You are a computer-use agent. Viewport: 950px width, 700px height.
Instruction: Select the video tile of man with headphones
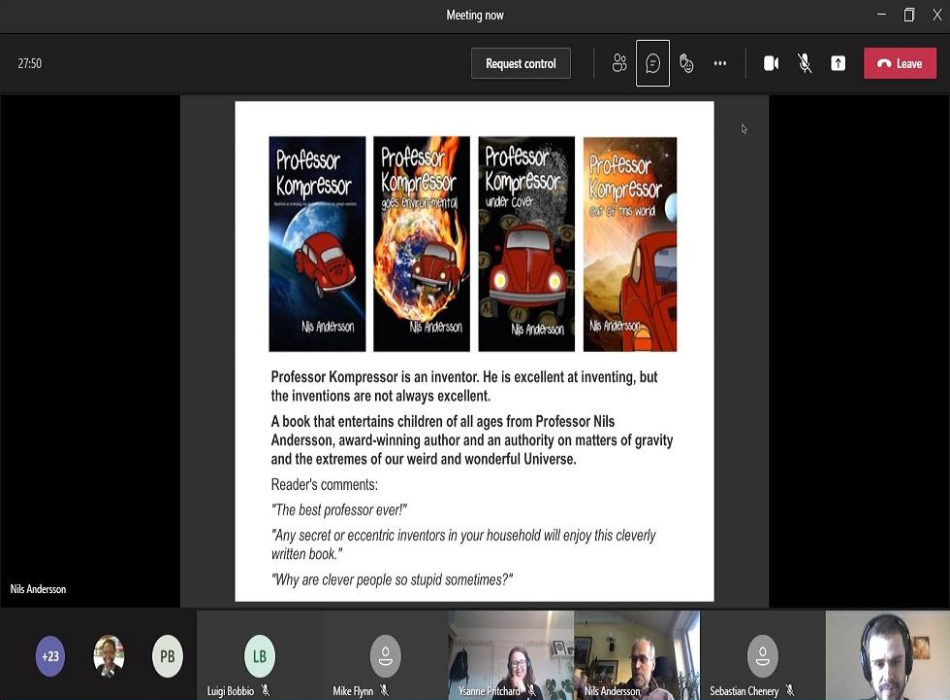coord(887,655)
